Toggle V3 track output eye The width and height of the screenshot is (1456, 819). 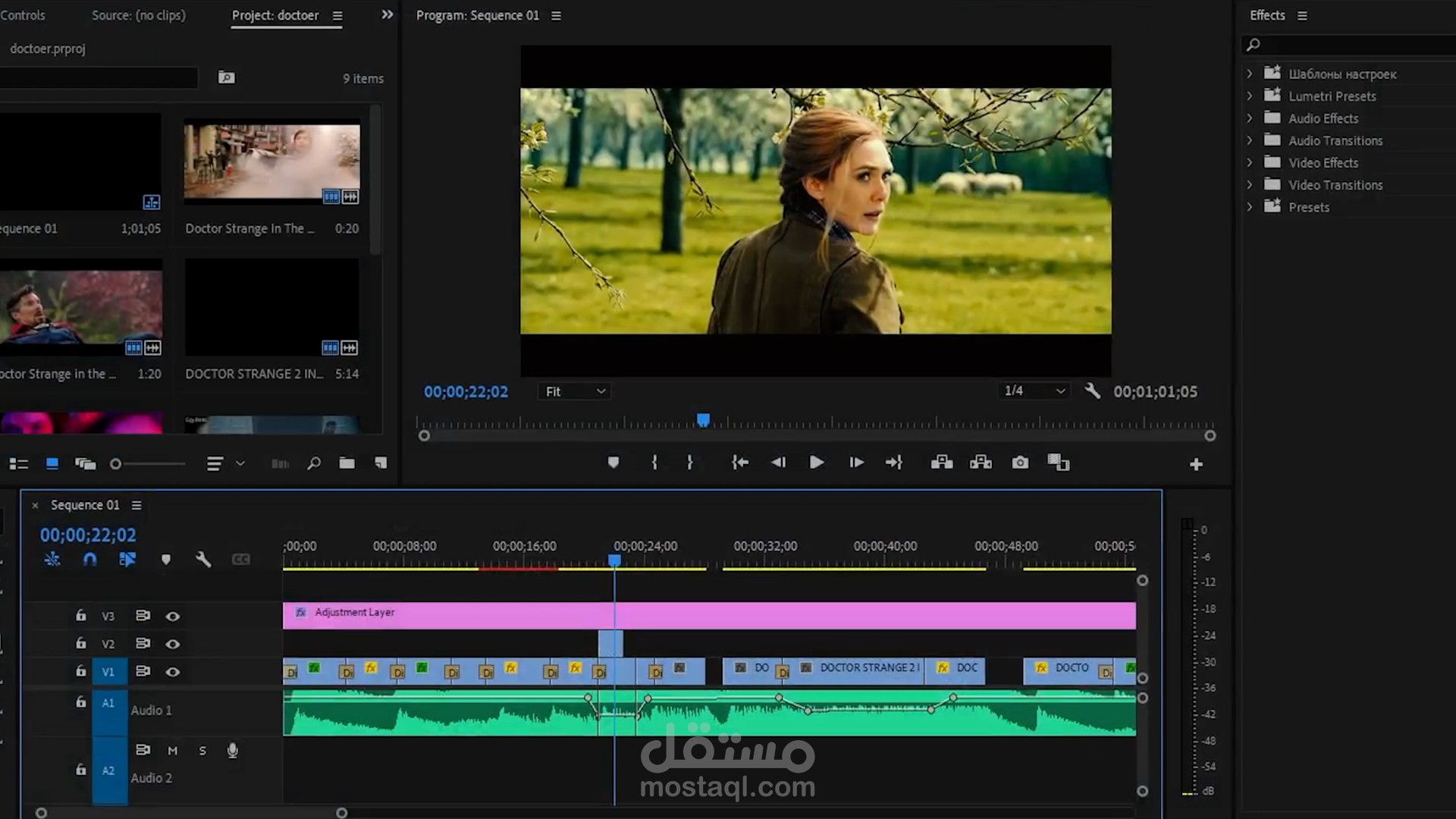[x=173, y=617]
